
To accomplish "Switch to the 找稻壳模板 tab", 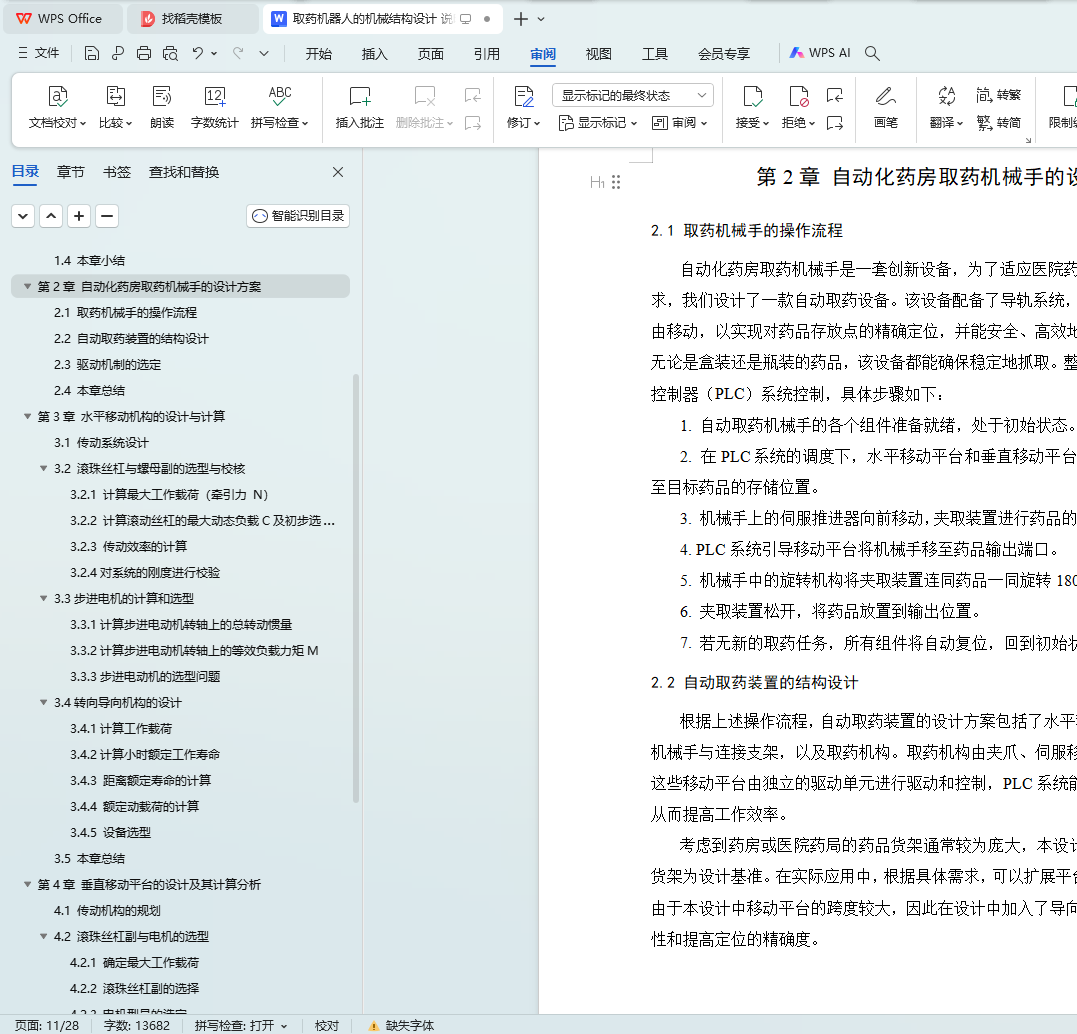I will click(x=191, y=19).
